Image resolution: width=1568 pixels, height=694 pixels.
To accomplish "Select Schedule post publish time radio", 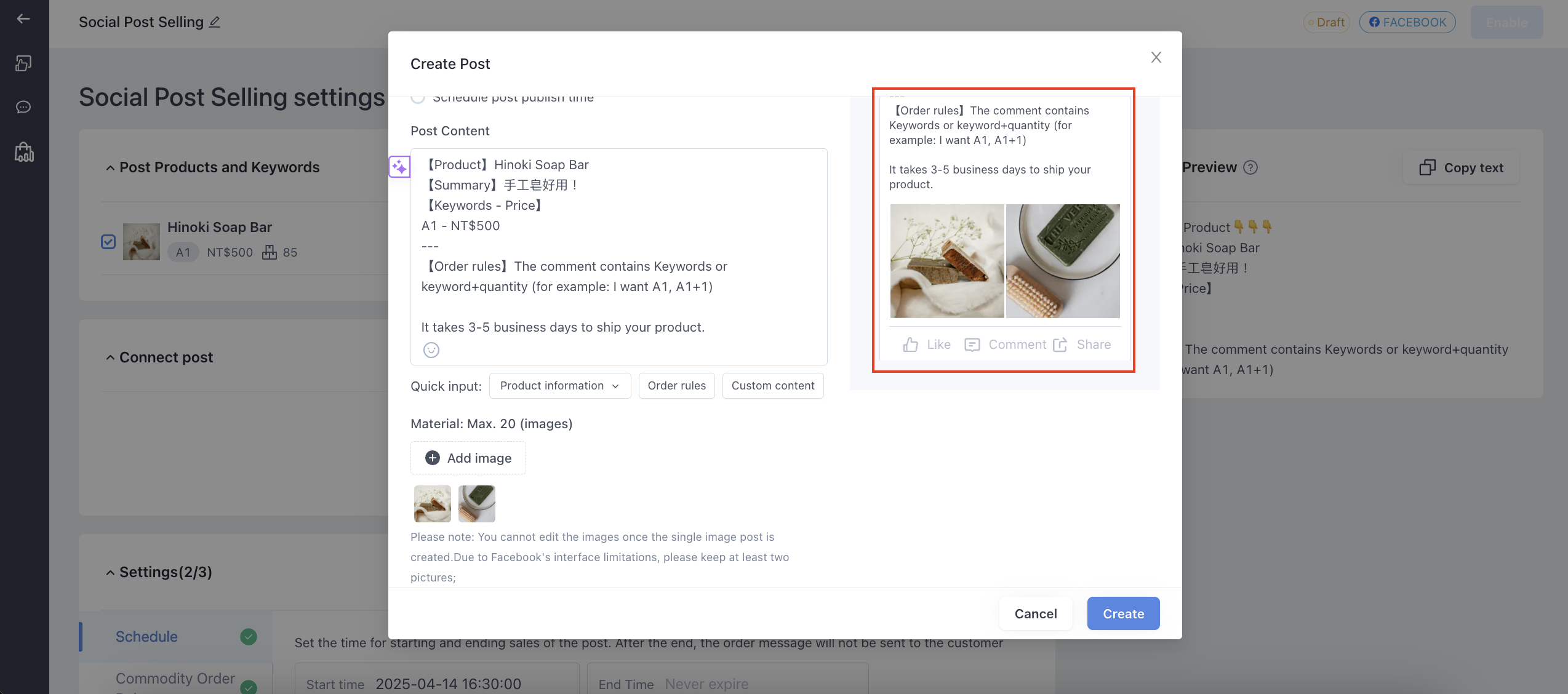I will click(x=418, y=97).
